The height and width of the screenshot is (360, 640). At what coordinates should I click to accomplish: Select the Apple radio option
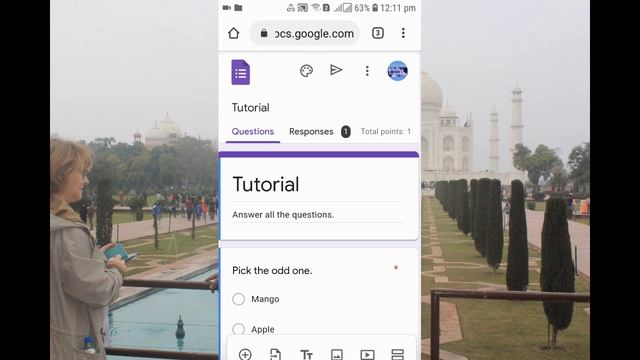coord(238,329)
